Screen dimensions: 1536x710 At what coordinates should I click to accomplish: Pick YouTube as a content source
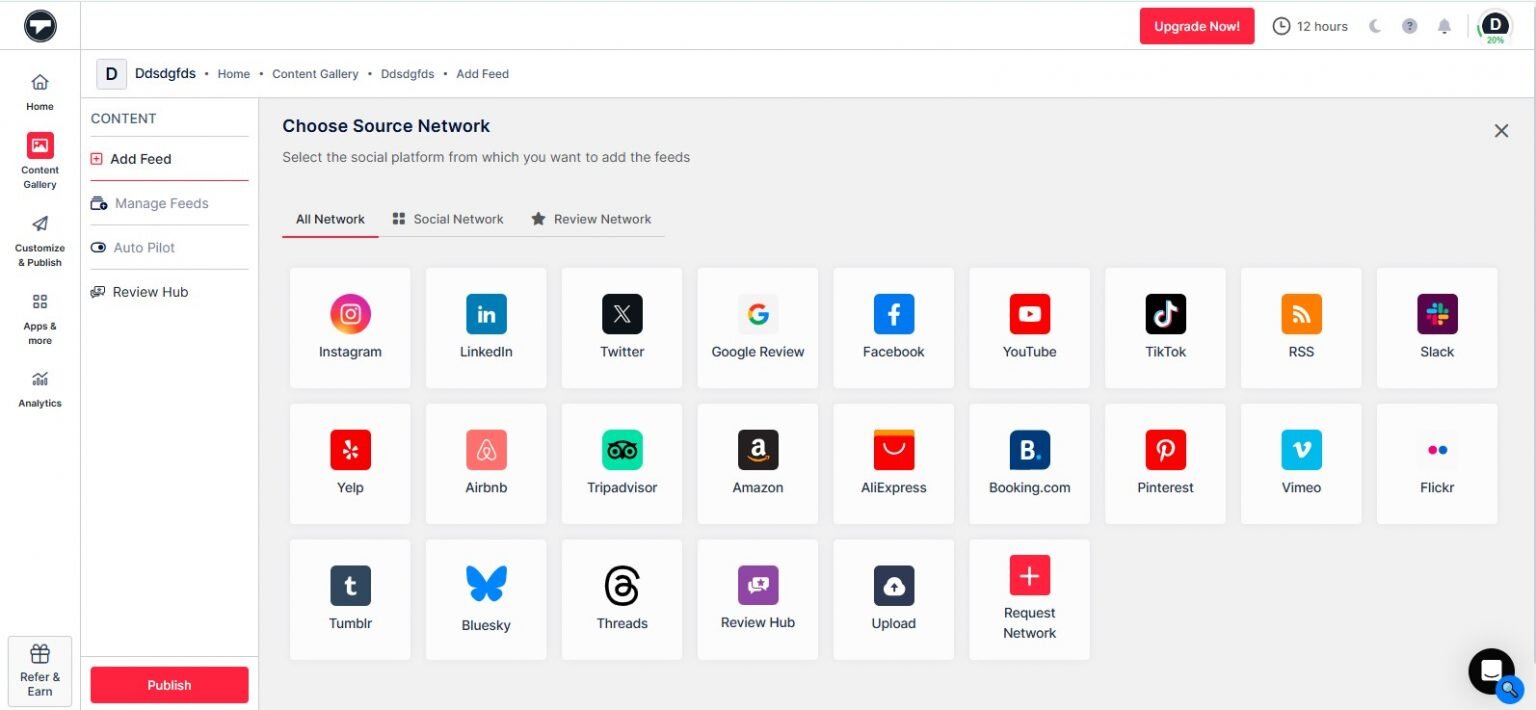(1029, 327)
